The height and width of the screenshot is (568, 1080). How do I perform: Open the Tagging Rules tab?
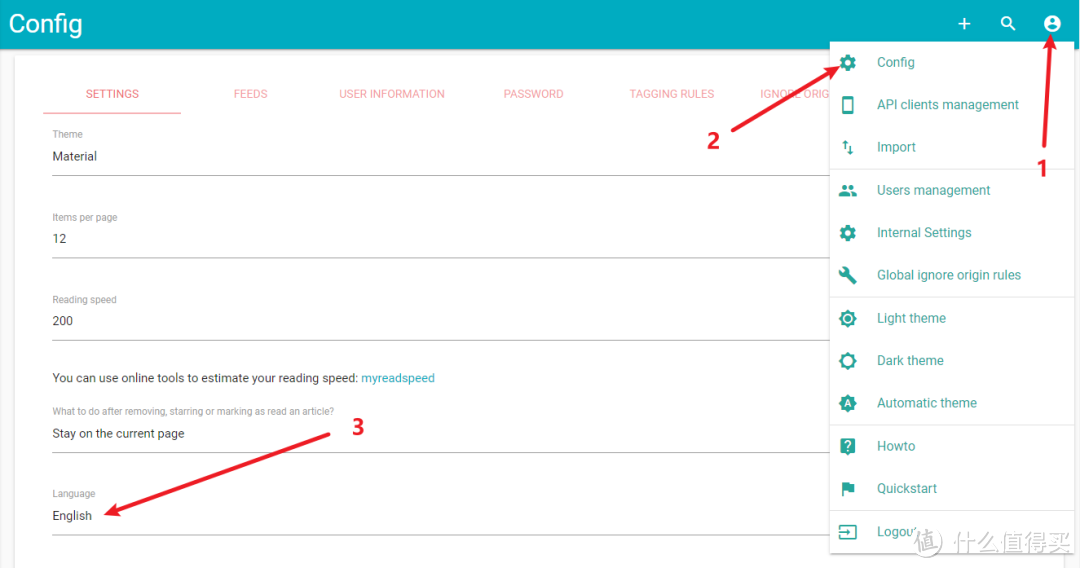click(671, 94)
